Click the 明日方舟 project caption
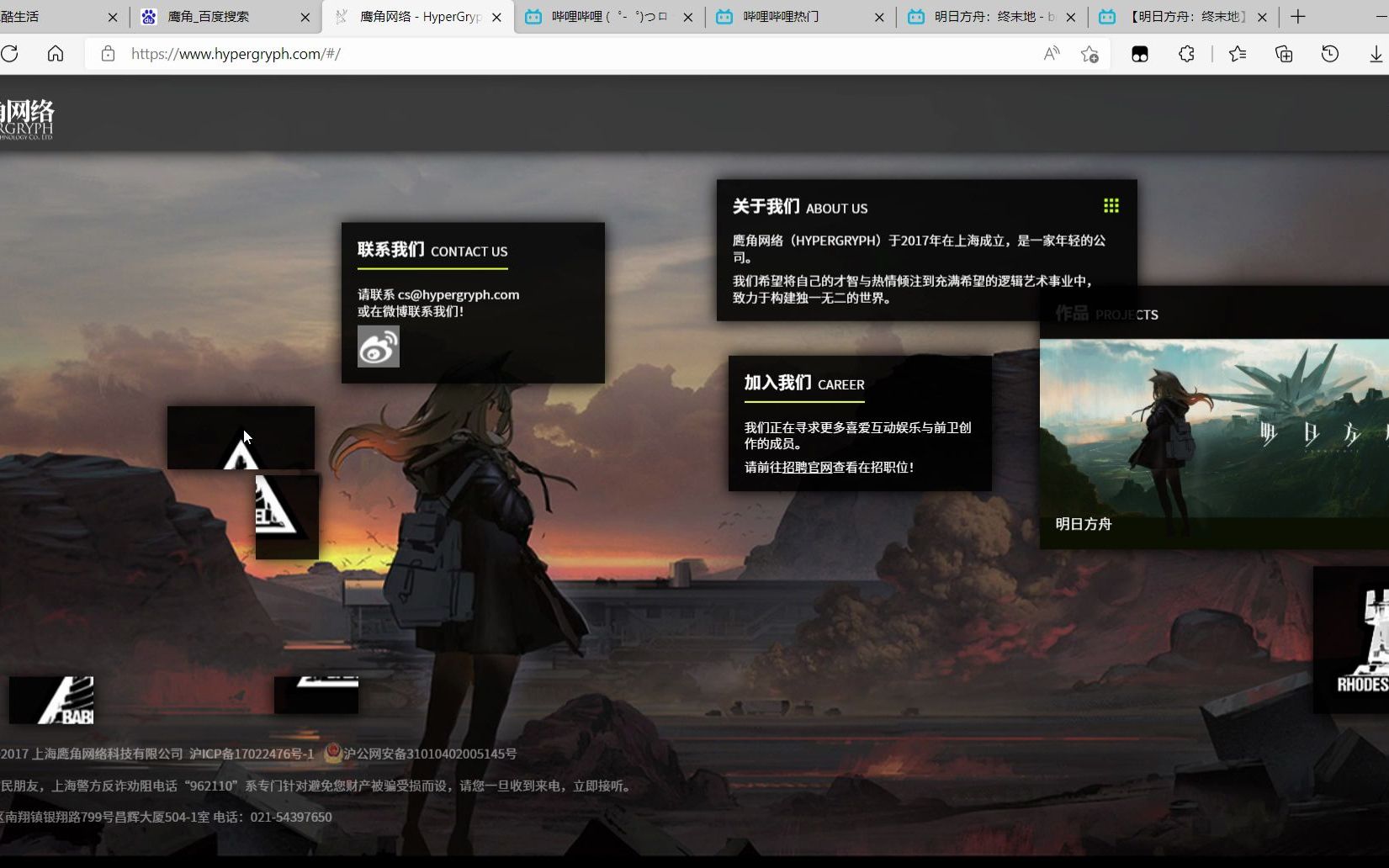 (x=1084, y=524)
